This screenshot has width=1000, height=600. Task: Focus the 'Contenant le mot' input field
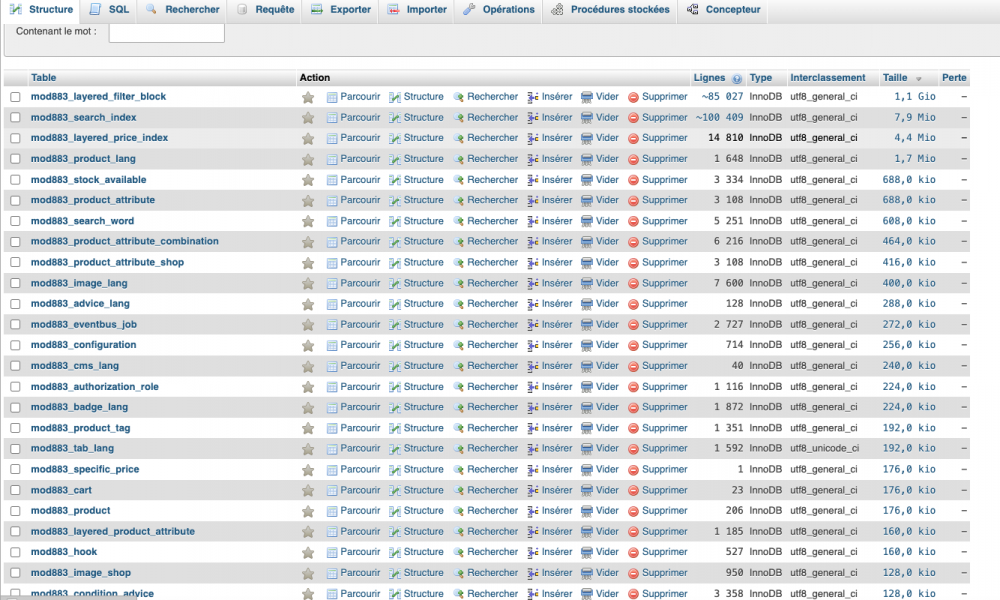coord(166,33)
